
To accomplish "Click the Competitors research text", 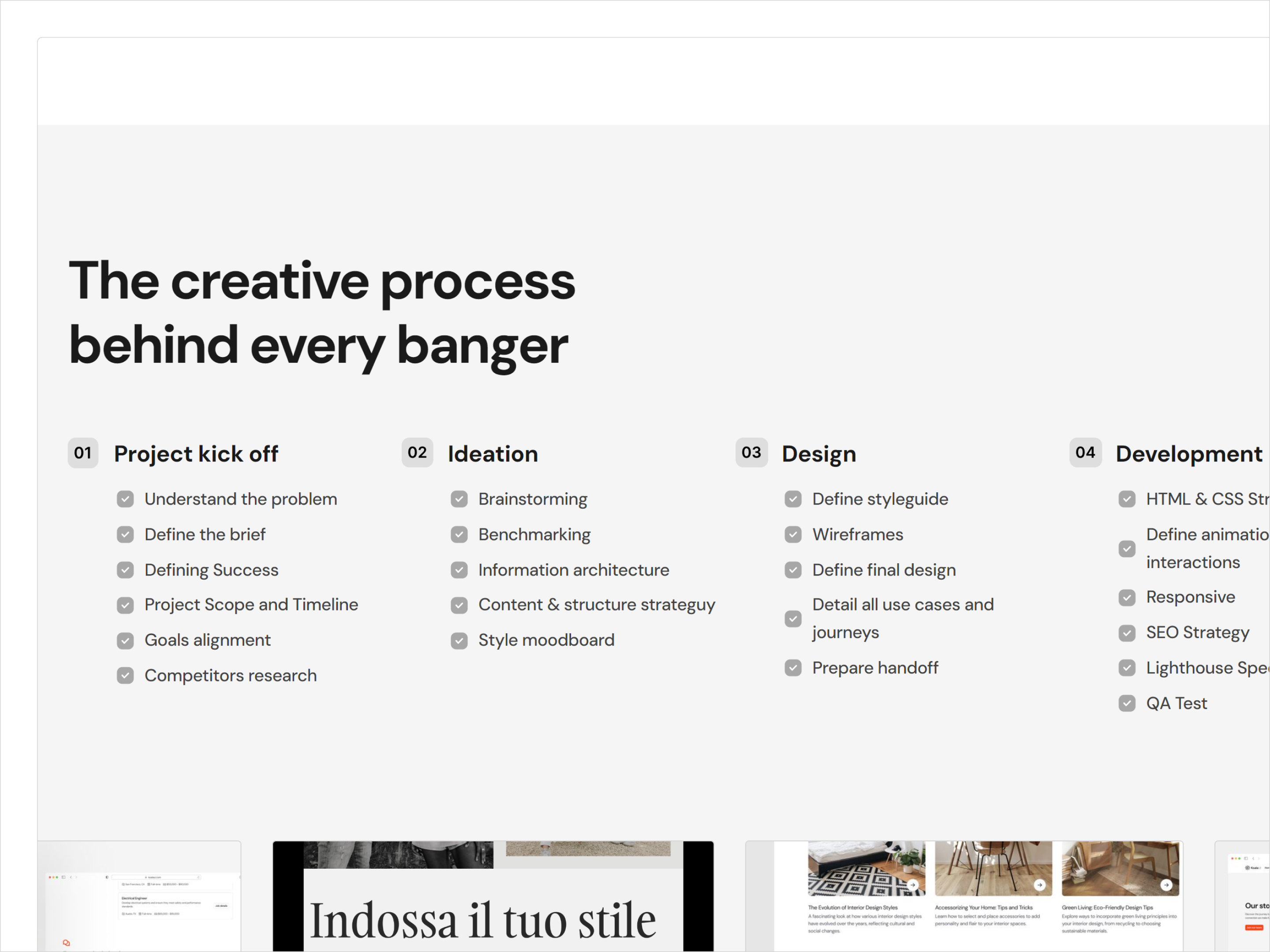I will tap(230, 675).
